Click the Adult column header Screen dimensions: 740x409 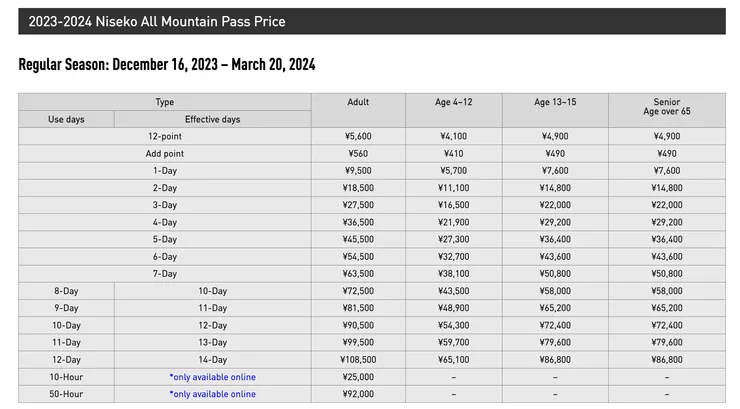pos(358,102)
